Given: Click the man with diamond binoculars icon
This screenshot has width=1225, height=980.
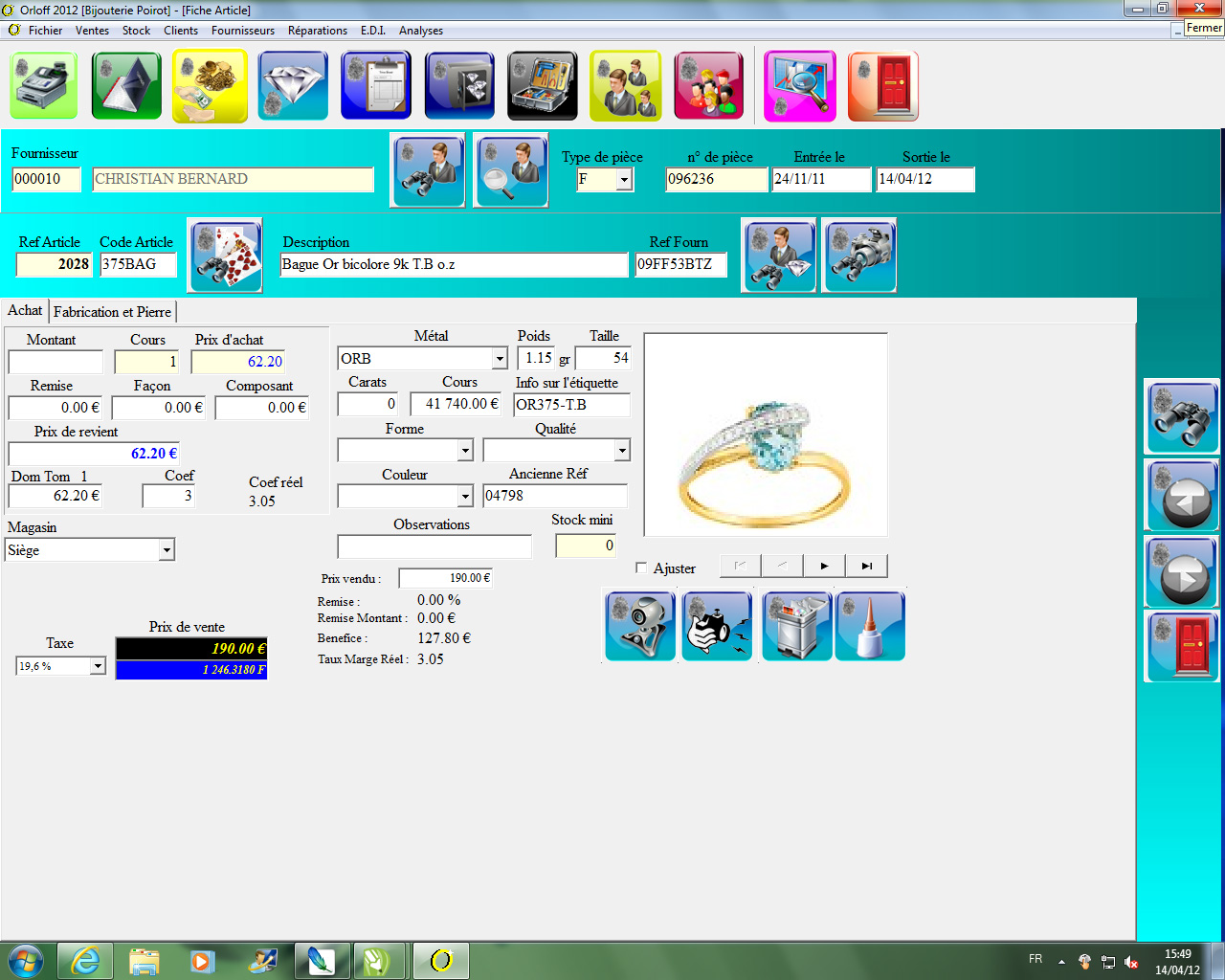Looking at the screenshot, I should 779,256.
